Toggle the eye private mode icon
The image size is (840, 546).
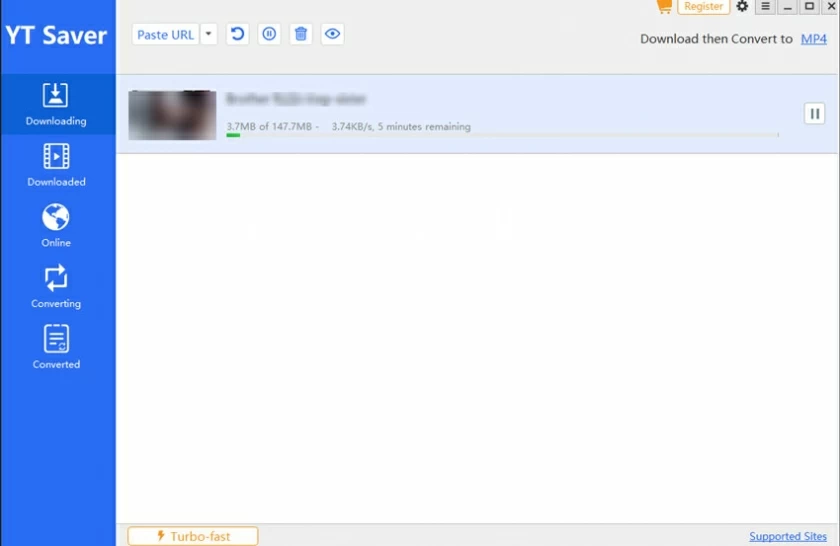[x=333, y=34]
